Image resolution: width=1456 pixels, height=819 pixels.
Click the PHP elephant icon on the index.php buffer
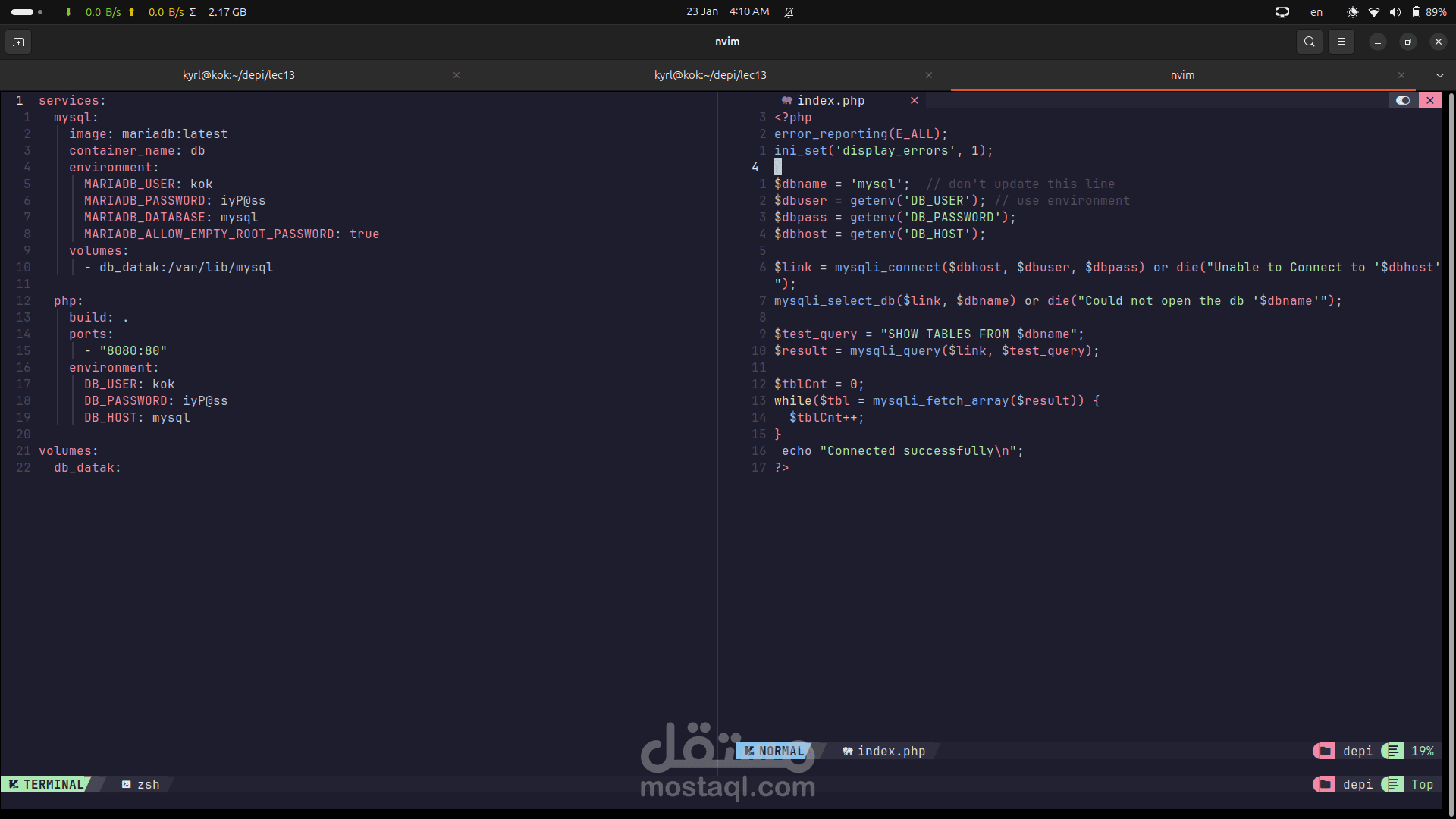[786, 100]
